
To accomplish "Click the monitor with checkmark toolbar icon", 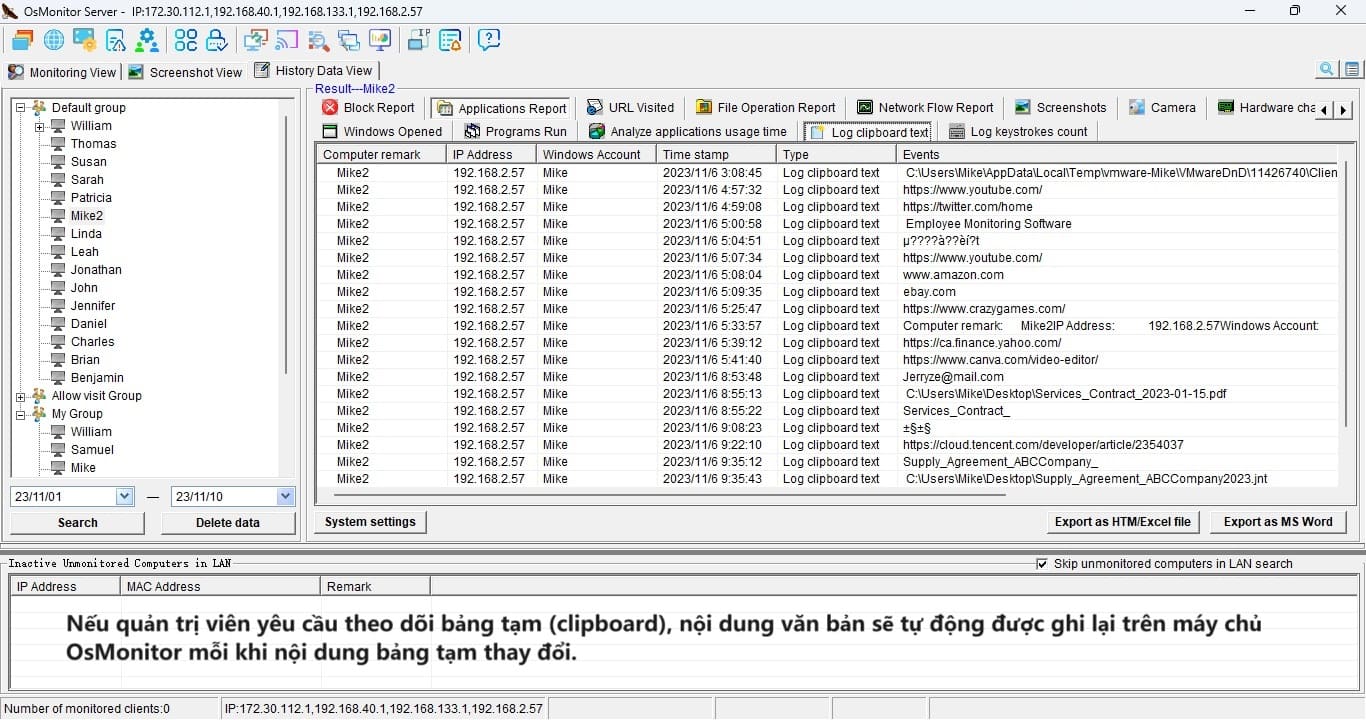I will point(255,40).
